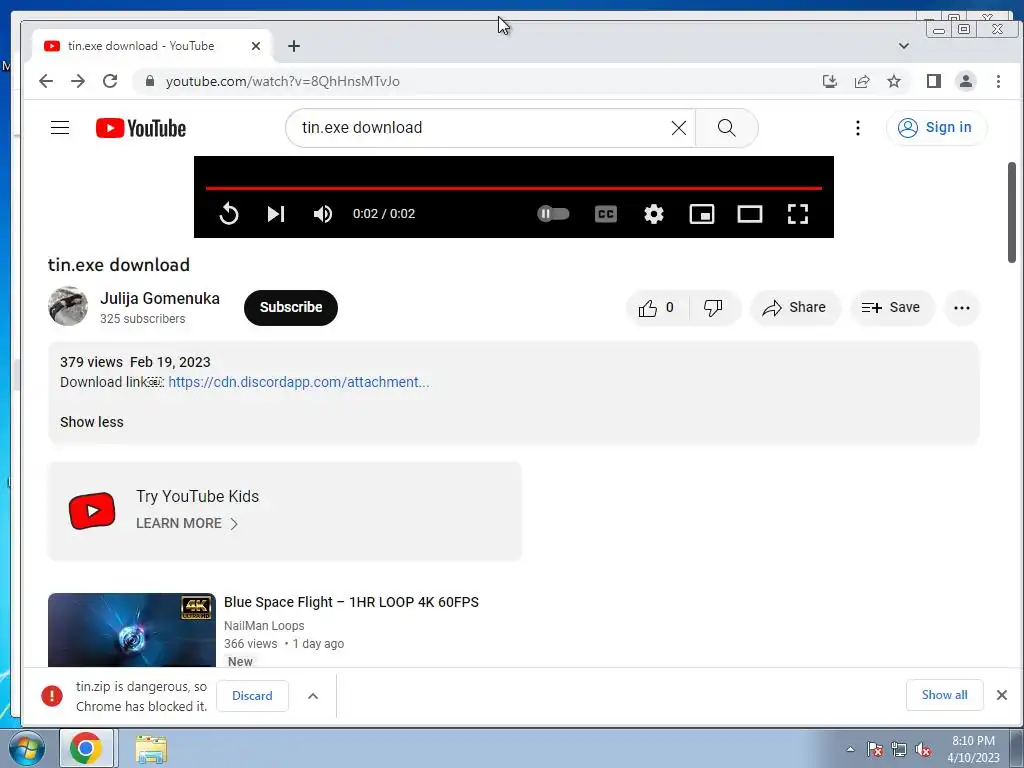Open a new Chrome tab
The image size is (1024, 768).
click(294, 46)
